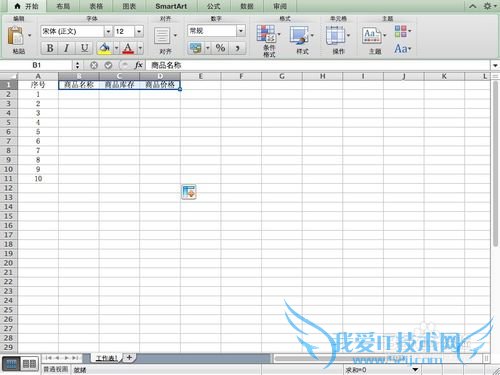This screenshot has width=500, height=375.
Task: Click the Select All corner button
Action: tap(9, 76)
